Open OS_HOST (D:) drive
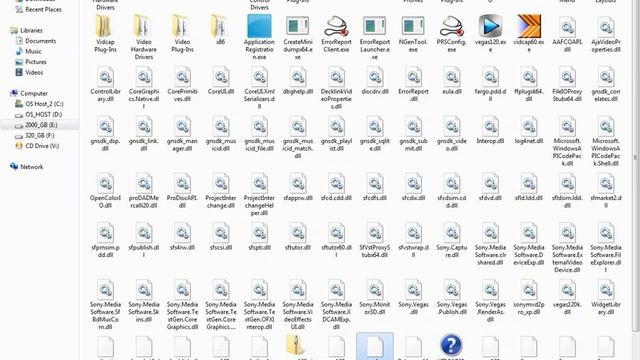Viewport: 640px width, 360px height. (43, 114)
